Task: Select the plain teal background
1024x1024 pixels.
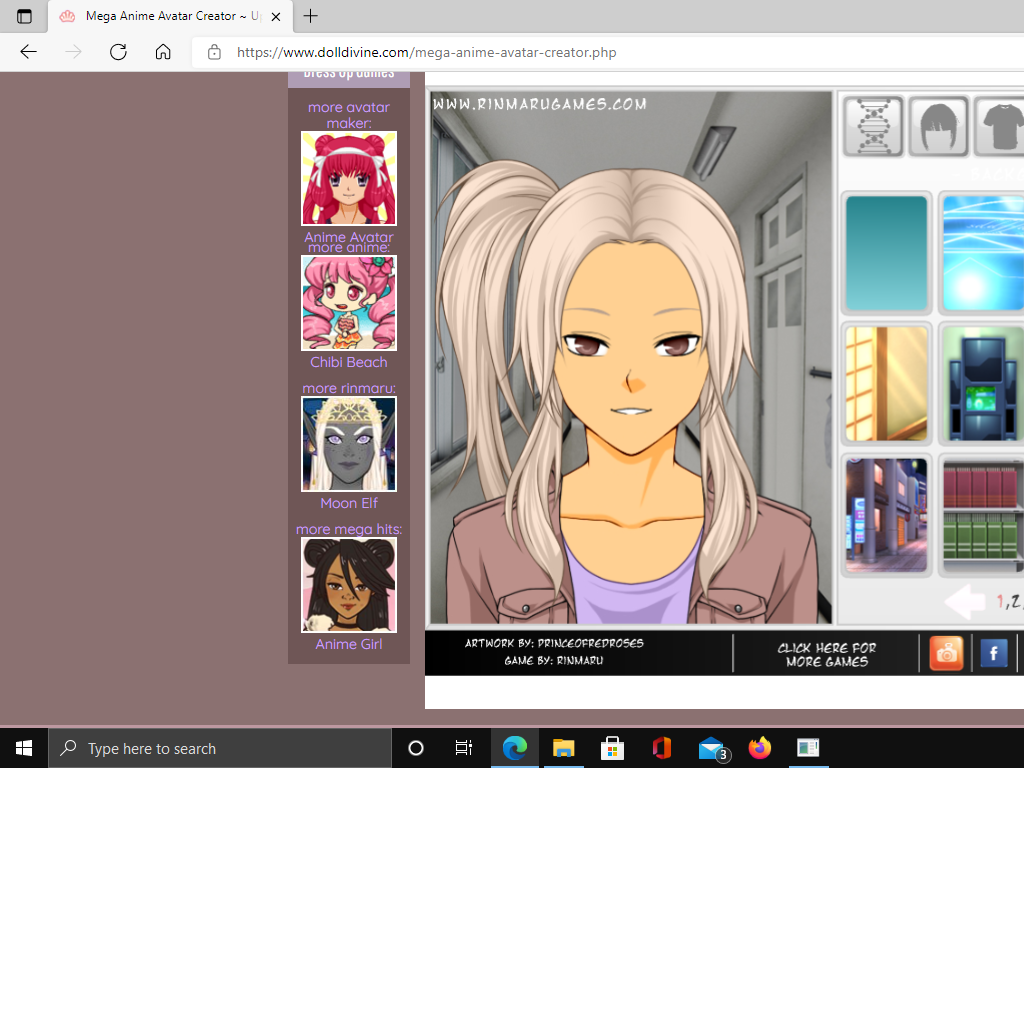Action: point(886,253)
